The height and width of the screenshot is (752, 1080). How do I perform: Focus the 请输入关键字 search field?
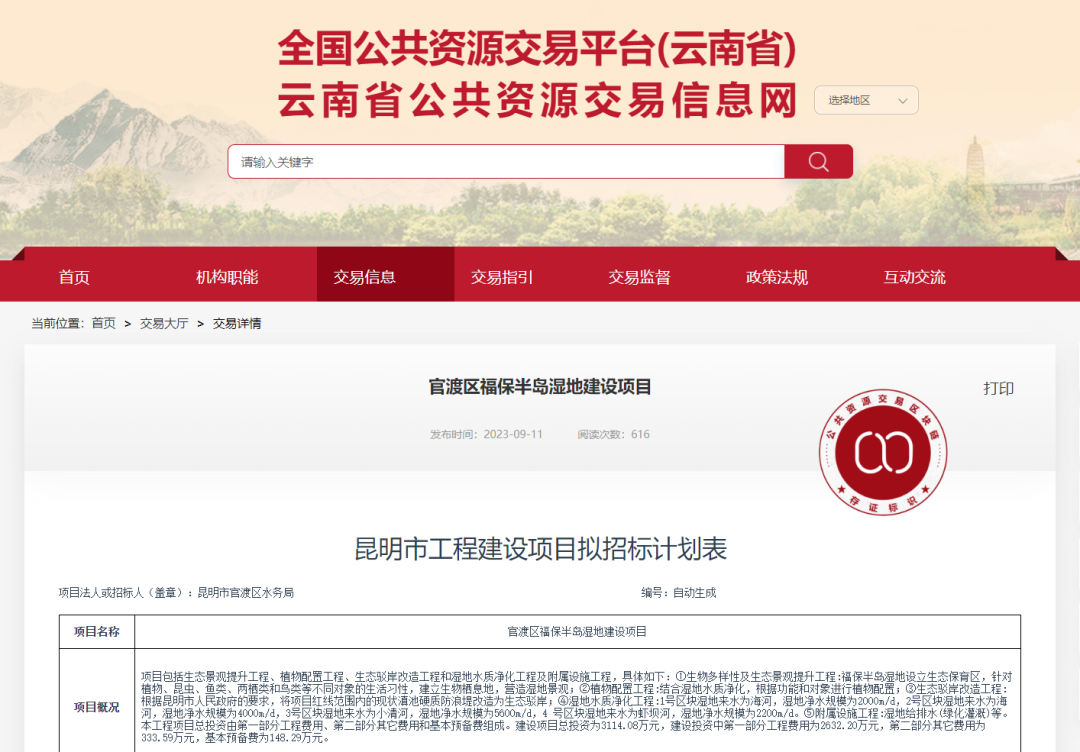pos(506,162)
